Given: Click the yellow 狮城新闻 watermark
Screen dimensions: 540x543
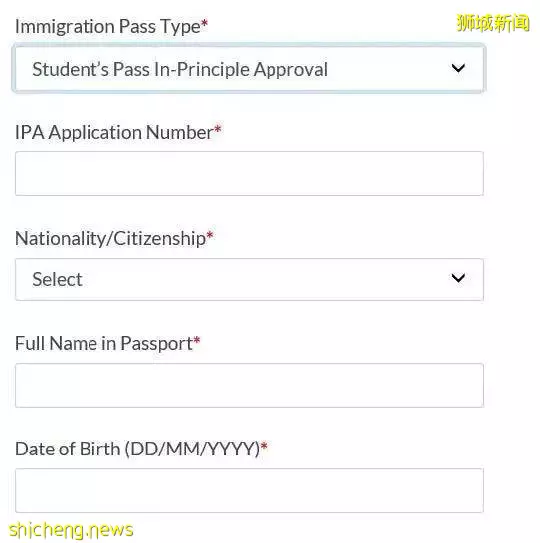Looking at the screenshot, I should pos(493,23).
